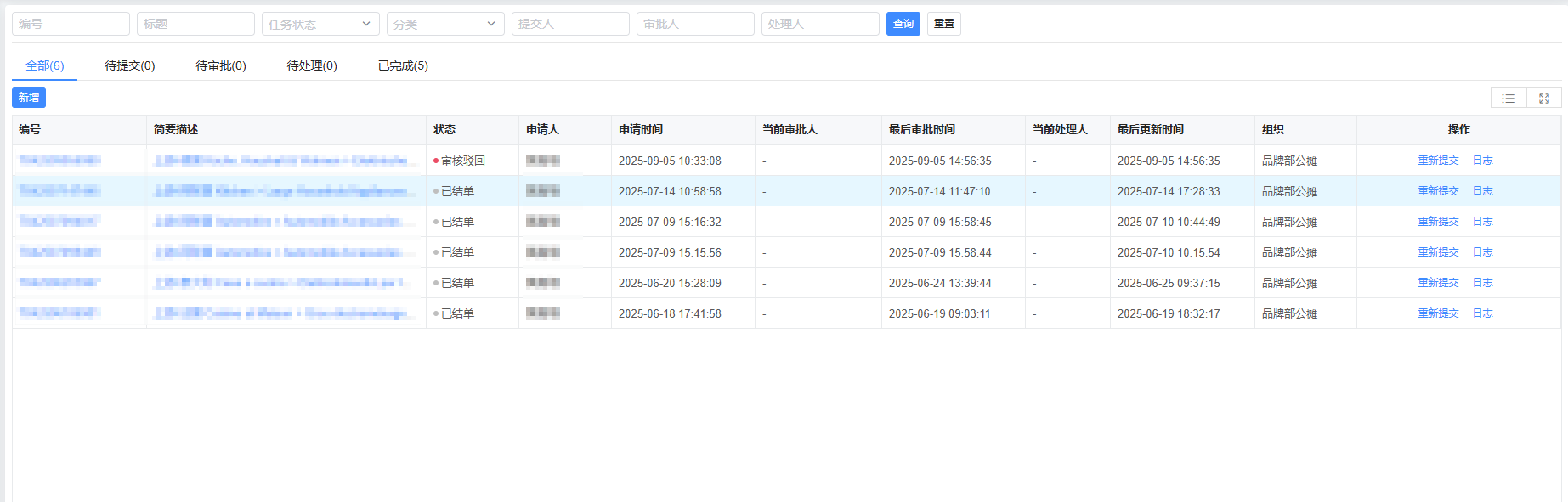This screenshot has height=502, width=1568.
Task: Select the 审批人 filter field
Action: point(695,24)
